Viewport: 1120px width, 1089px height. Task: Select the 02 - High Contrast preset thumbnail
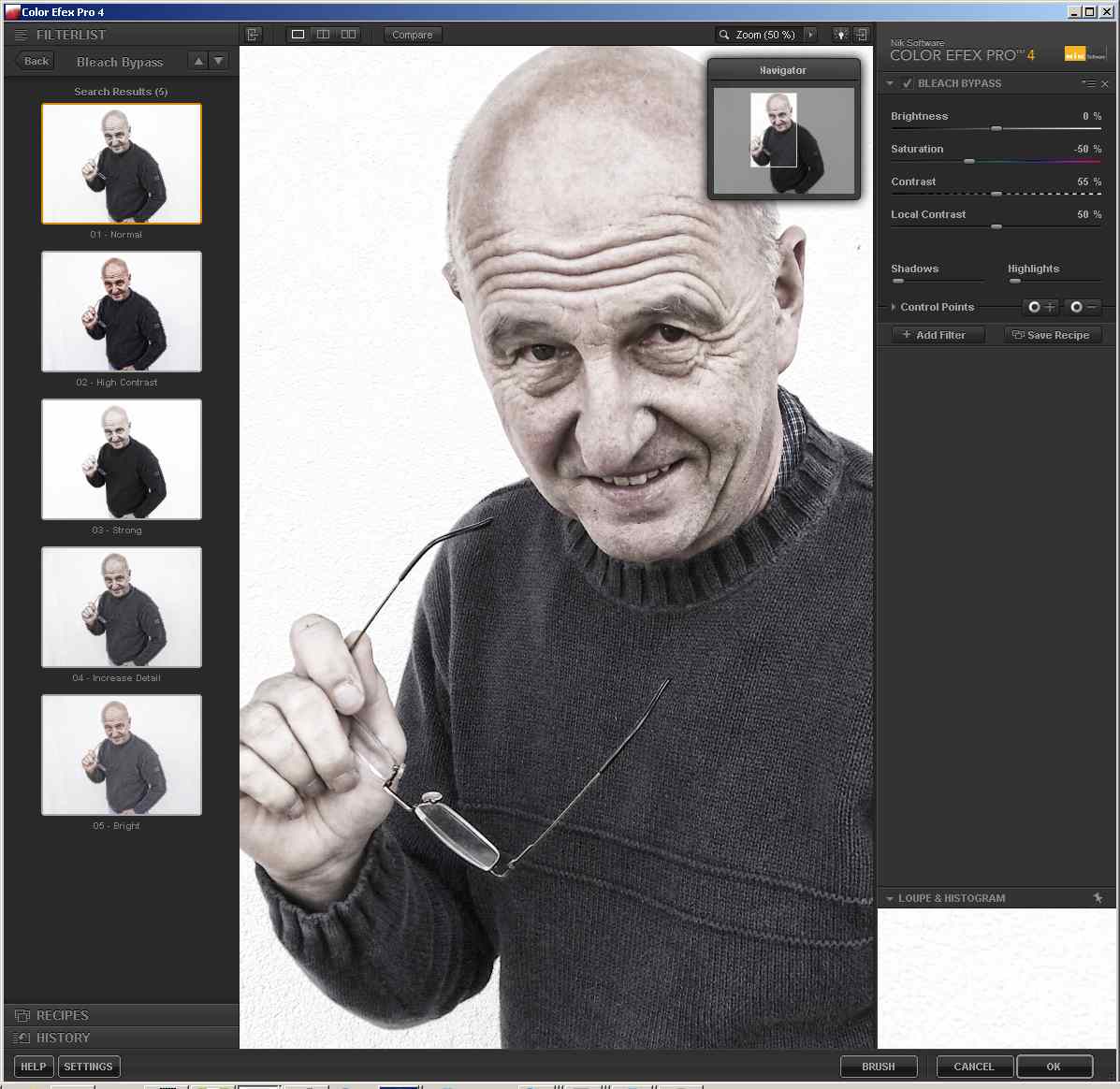point(122,312)
